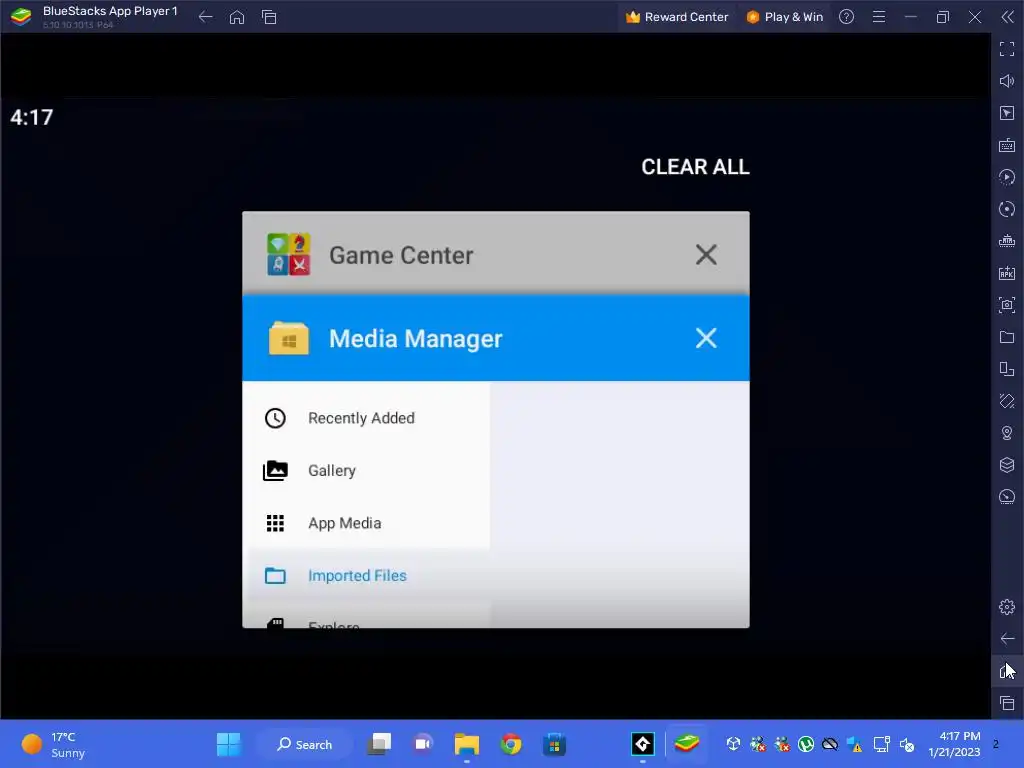Click the eco mode gauge icon
The image size is (1024, 768).
tap(1006, 497)
